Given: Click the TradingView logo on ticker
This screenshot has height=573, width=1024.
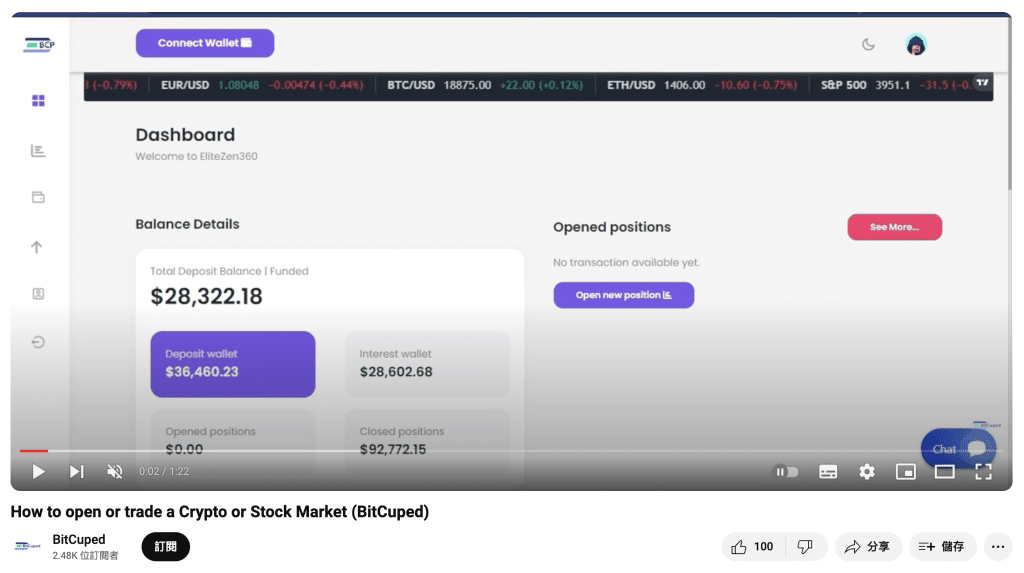Looking at the screenshot, I should tap(982, 82).
